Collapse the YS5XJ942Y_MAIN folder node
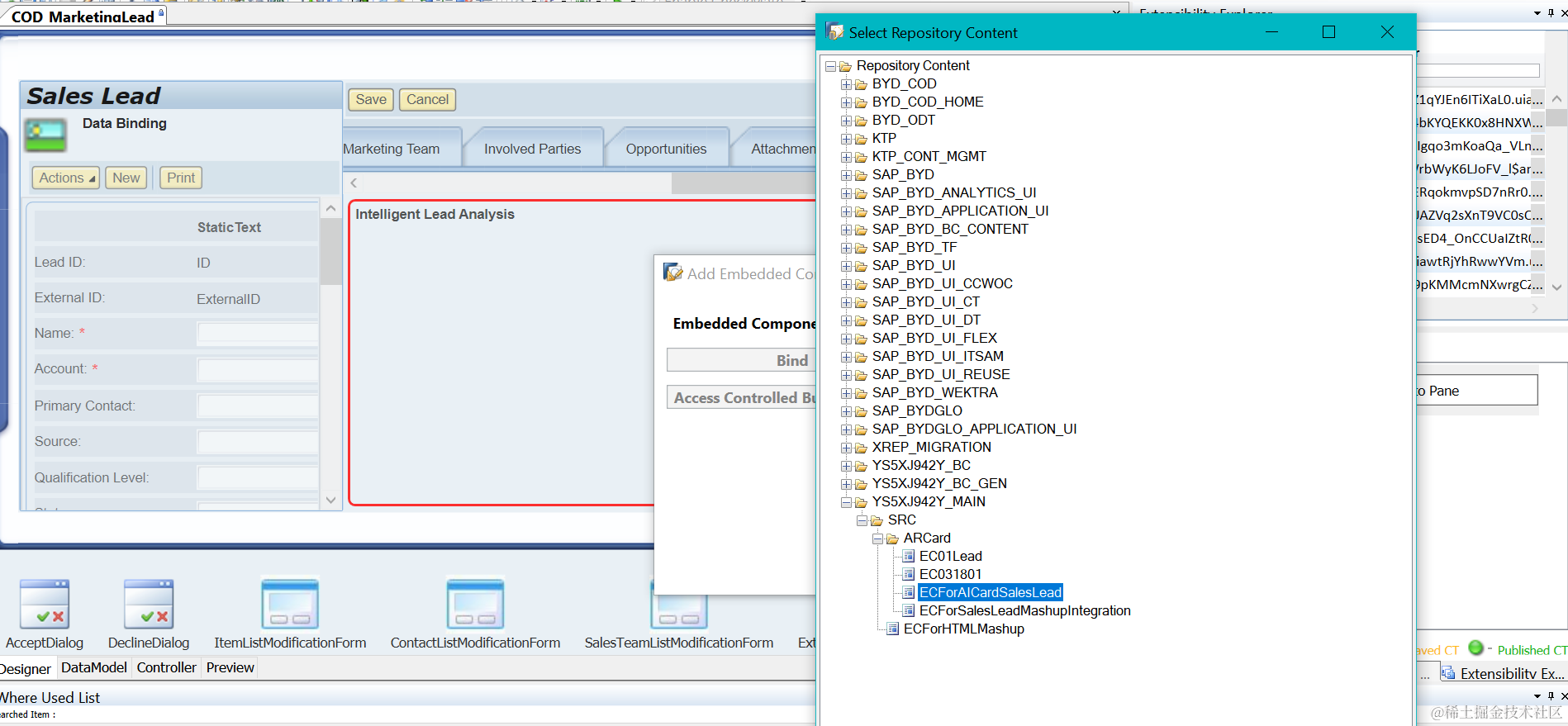Viewport: 1568px width, 726px height. tap(846, 502)
